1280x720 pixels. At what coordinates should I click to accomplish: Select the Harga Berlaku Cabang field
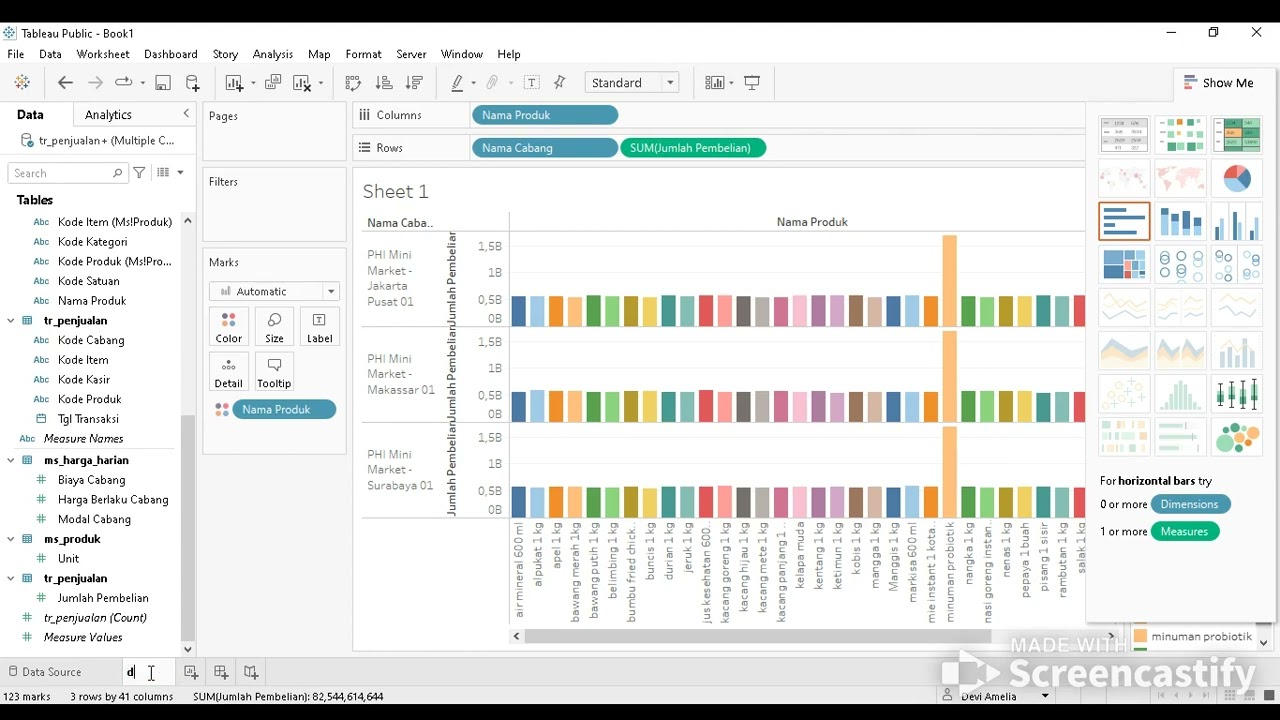tap(113, 499)
